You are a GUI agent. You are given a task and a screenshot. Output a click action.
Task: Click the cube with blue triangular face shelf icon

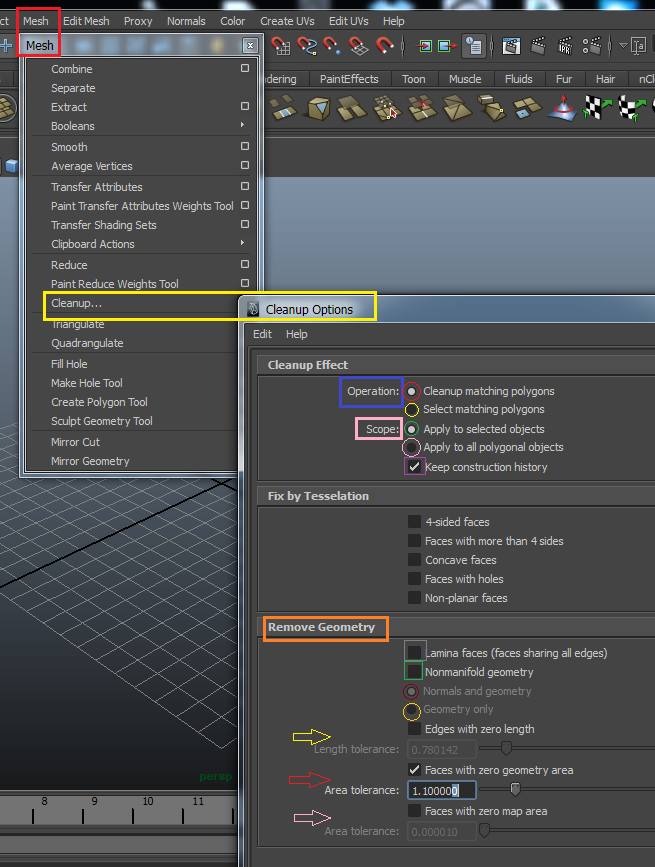tap(318, 108)
